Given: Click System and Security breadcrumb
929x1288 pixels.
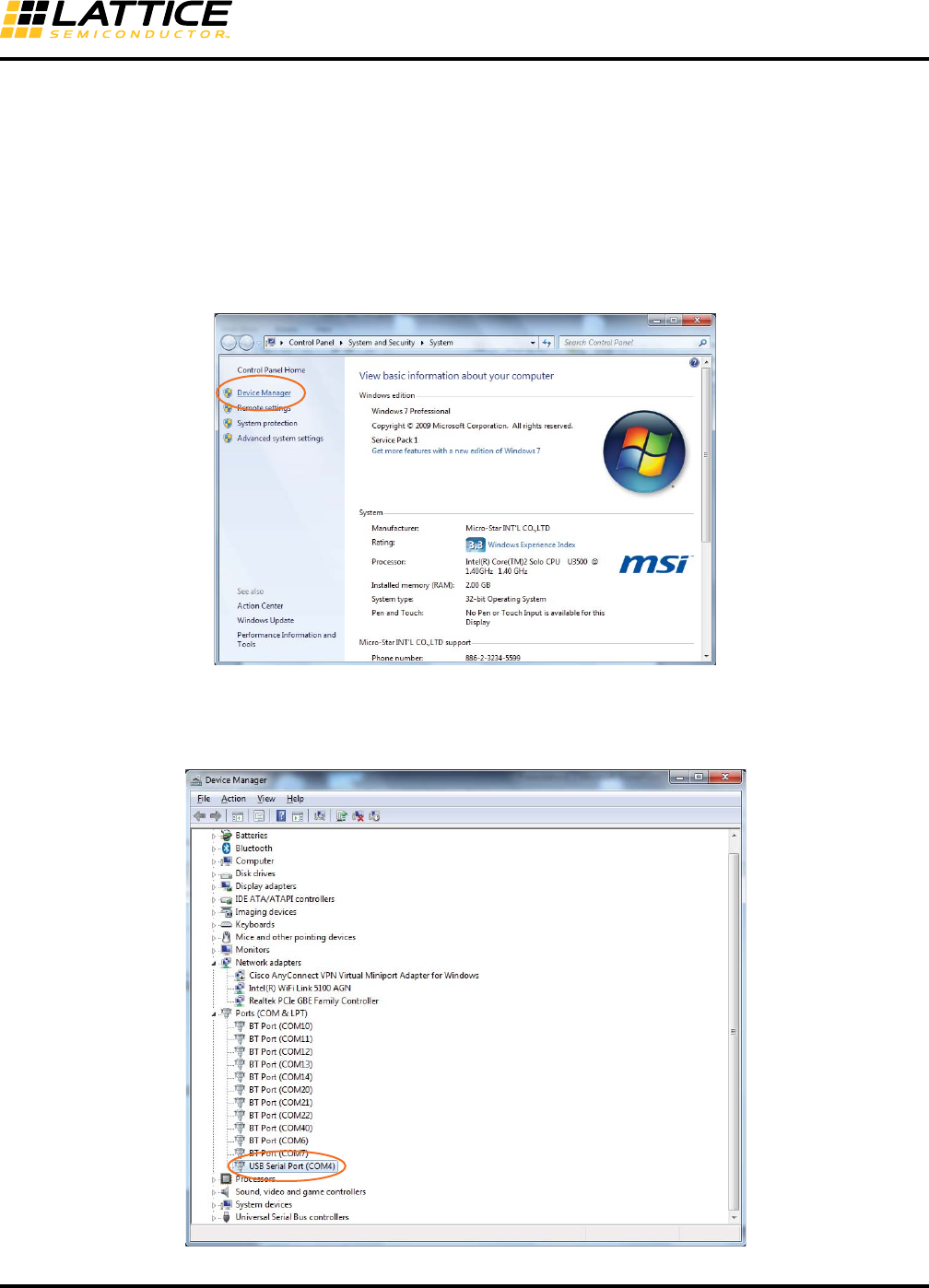Looking at the screenshot, I should (x=382, y=343).
